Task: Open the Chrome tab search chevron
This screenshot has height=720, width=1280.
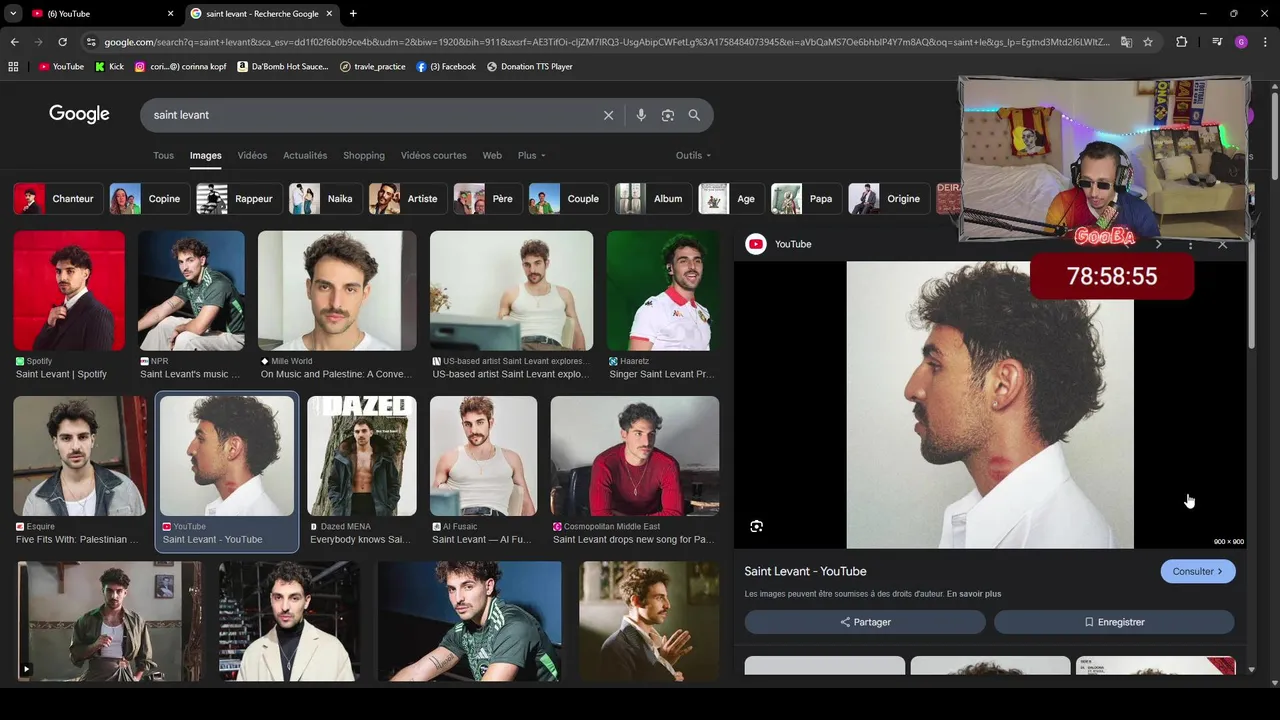Action: (13, 13)
